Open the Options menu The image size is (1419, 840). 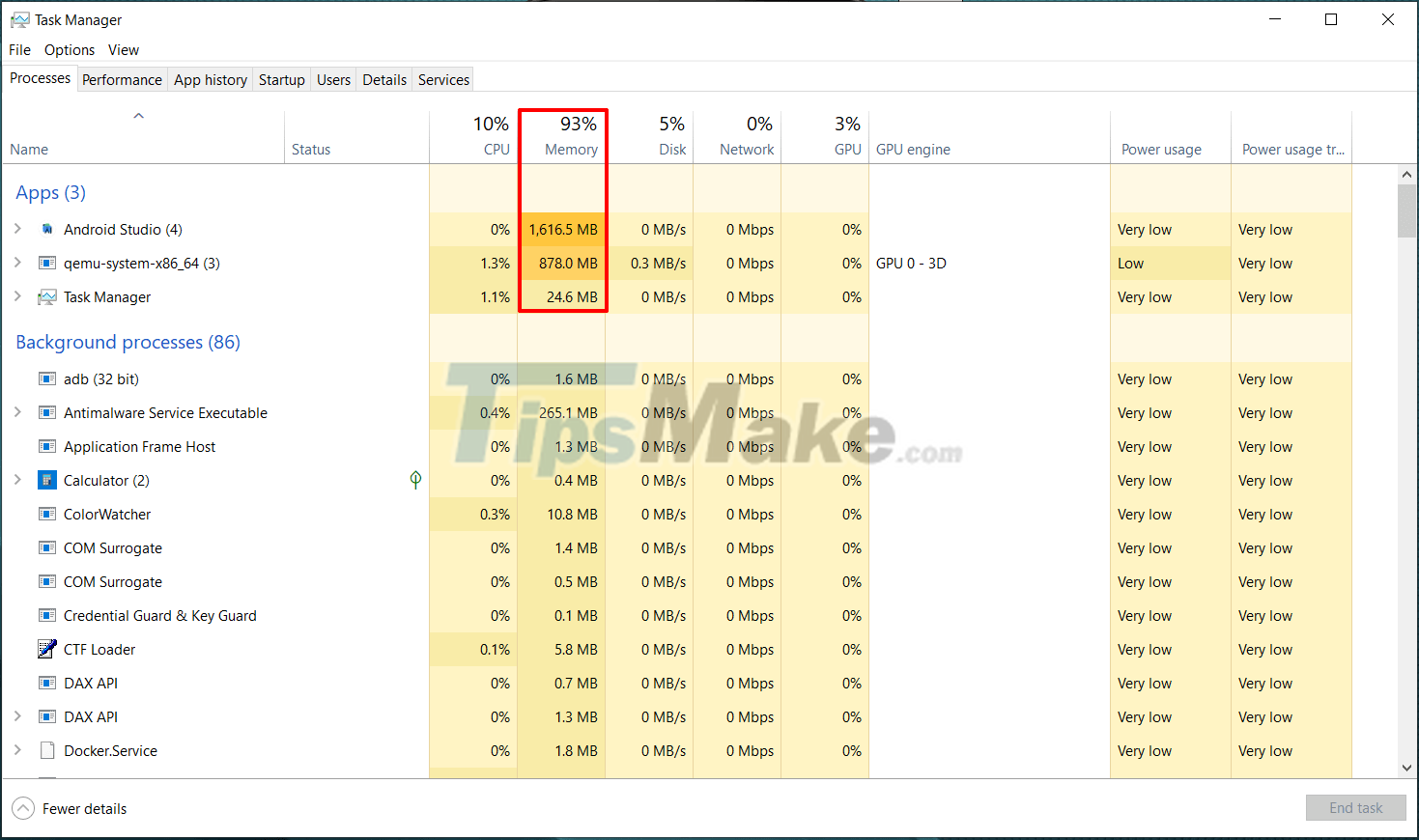(x=69, y=49)
